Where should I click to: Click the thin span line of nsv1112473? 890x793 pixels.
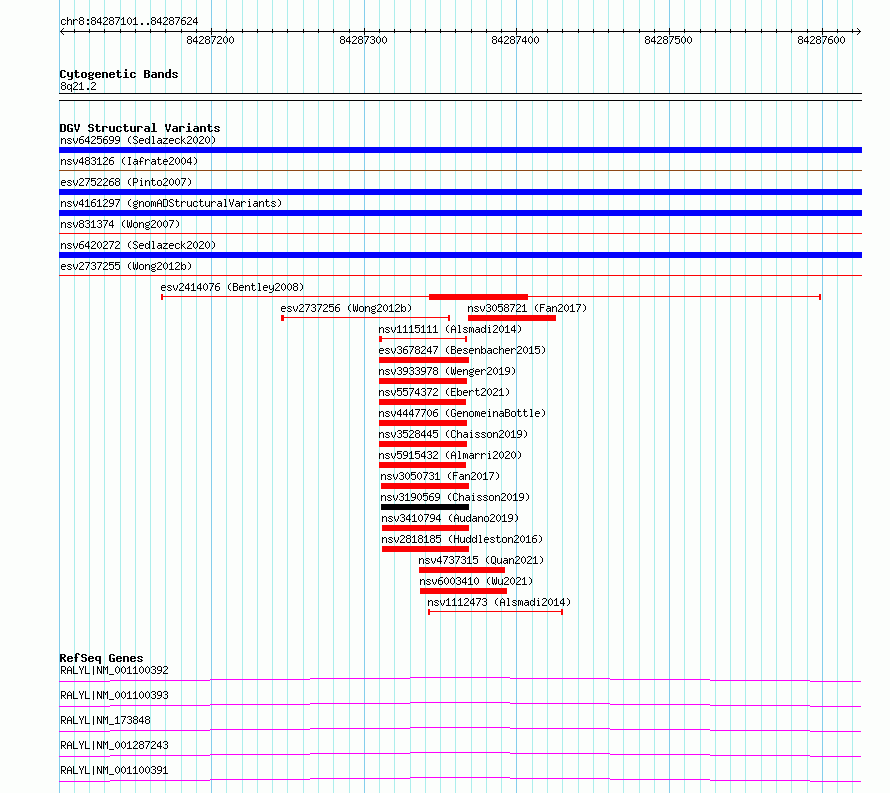[496, 612]
